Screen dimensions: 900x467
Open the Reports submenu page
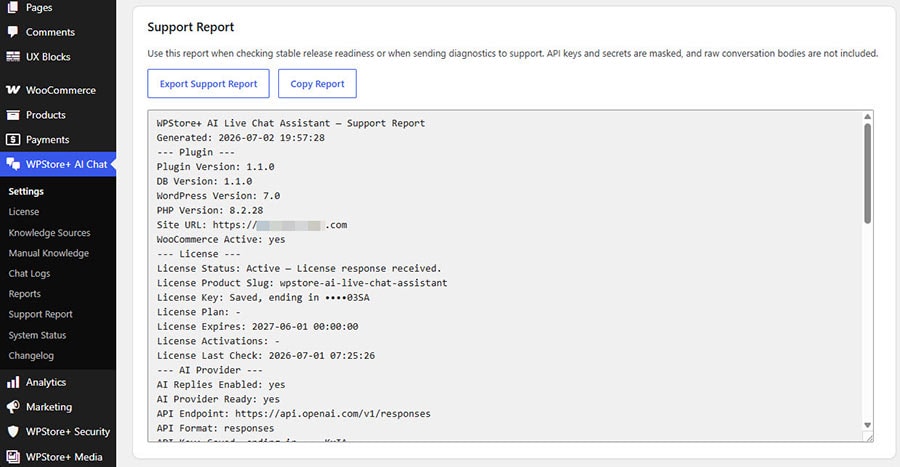pyautogui.click(x=25, y=294)
